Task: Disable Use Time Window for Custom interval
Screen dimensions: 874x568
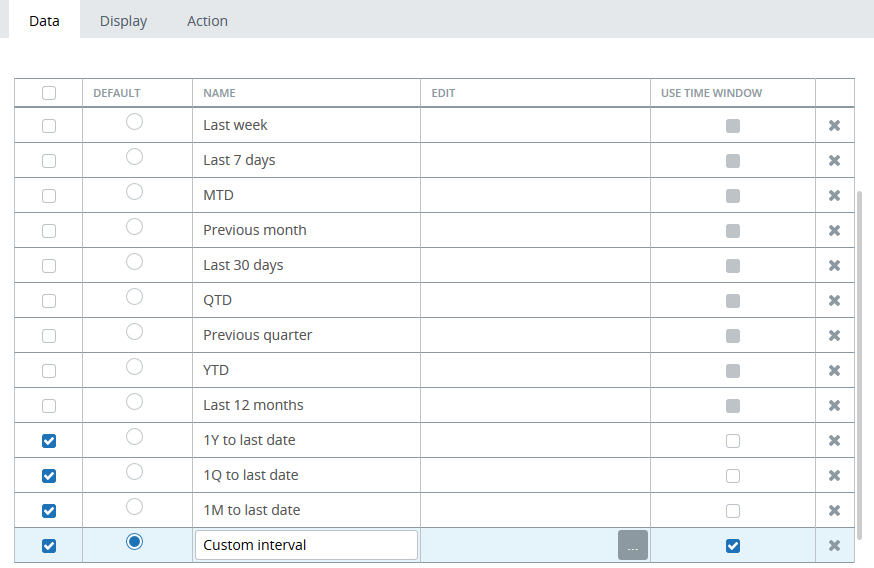Action: [733, 546]
